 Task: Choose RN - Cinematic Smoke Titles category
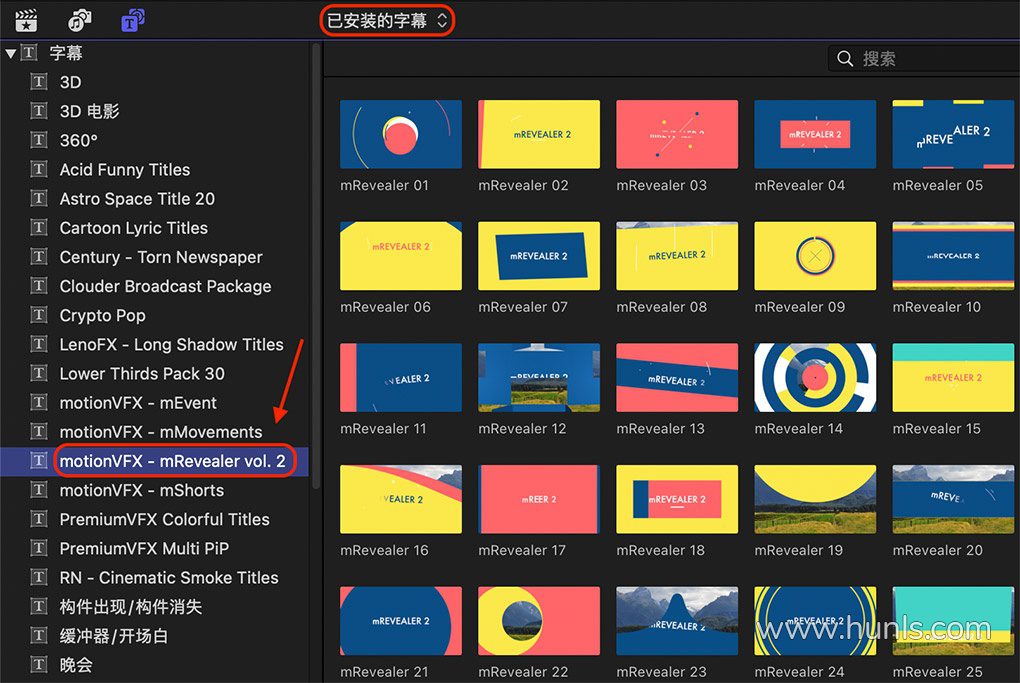pos(169,578)
